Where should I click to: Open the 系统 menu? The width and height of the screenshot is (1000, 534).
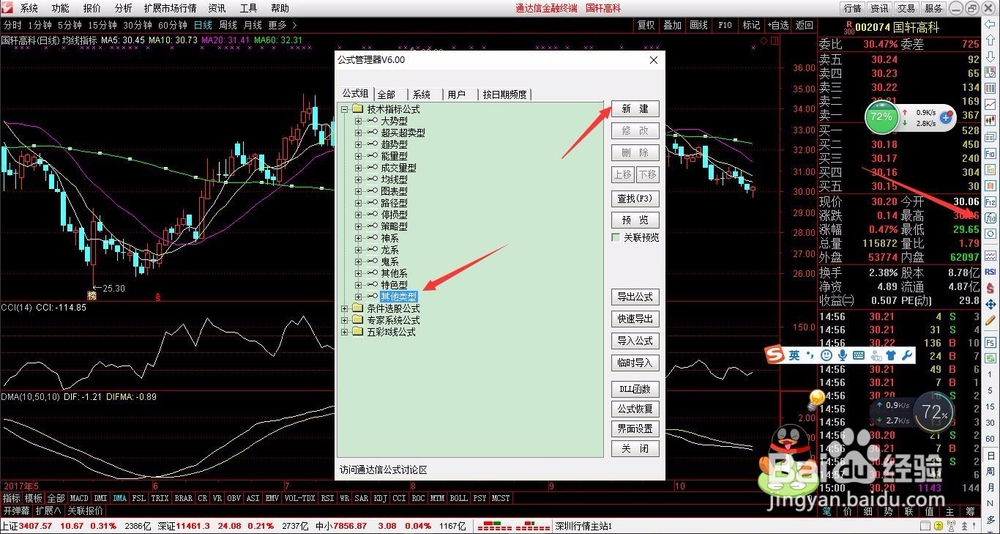[29, 8]
